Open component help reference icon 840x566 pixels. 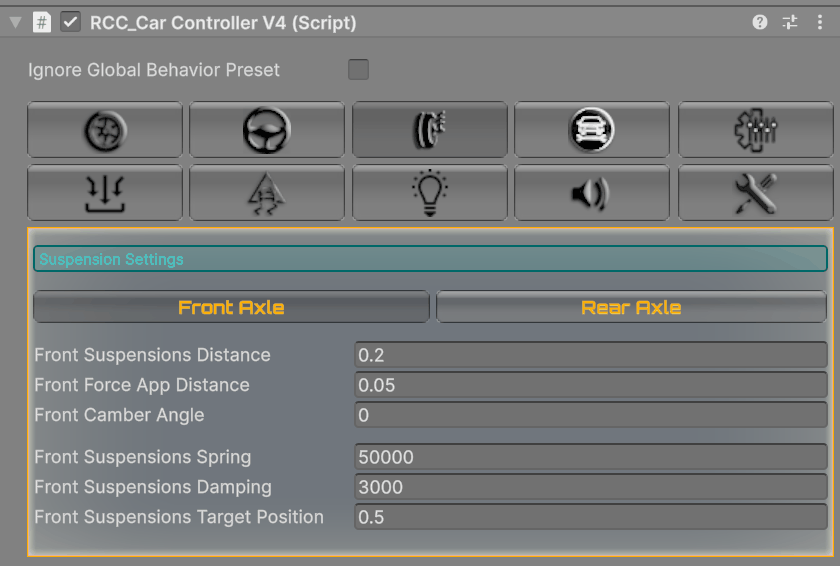(x=760, y=22)
